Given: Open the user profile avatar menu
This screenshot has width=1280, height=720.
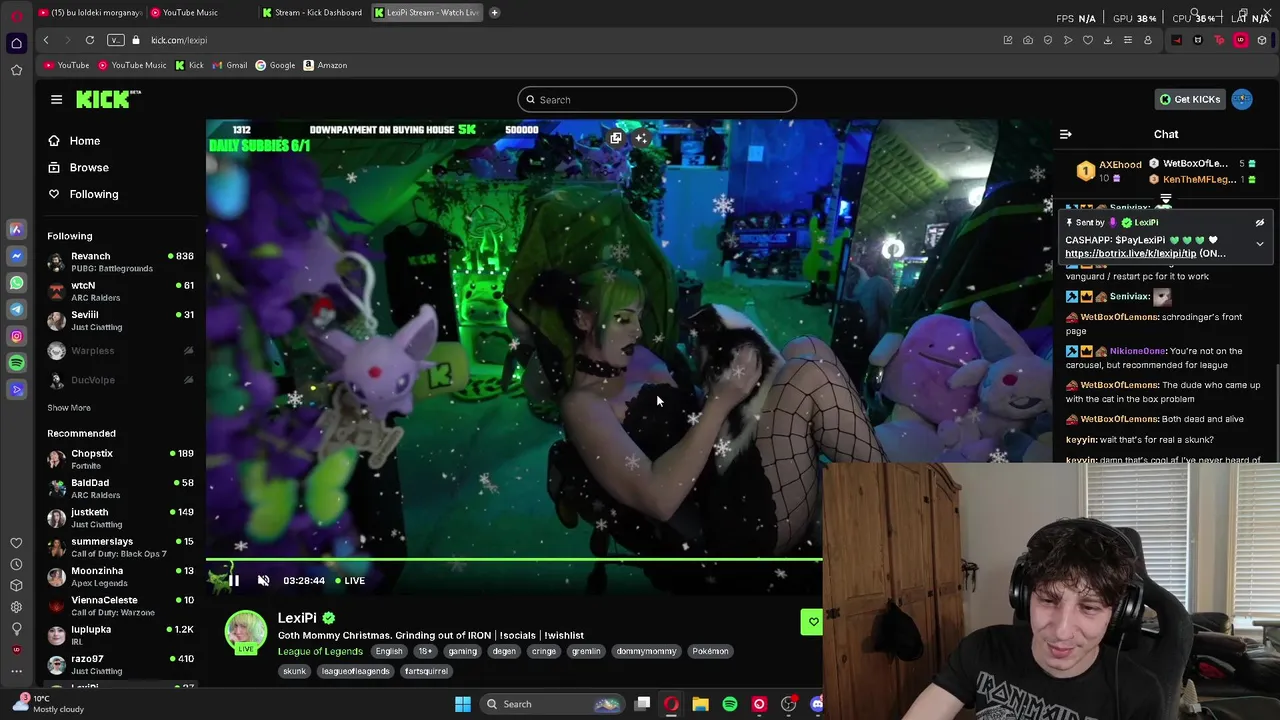Looking at the screenshot, I should [1242, 99].
